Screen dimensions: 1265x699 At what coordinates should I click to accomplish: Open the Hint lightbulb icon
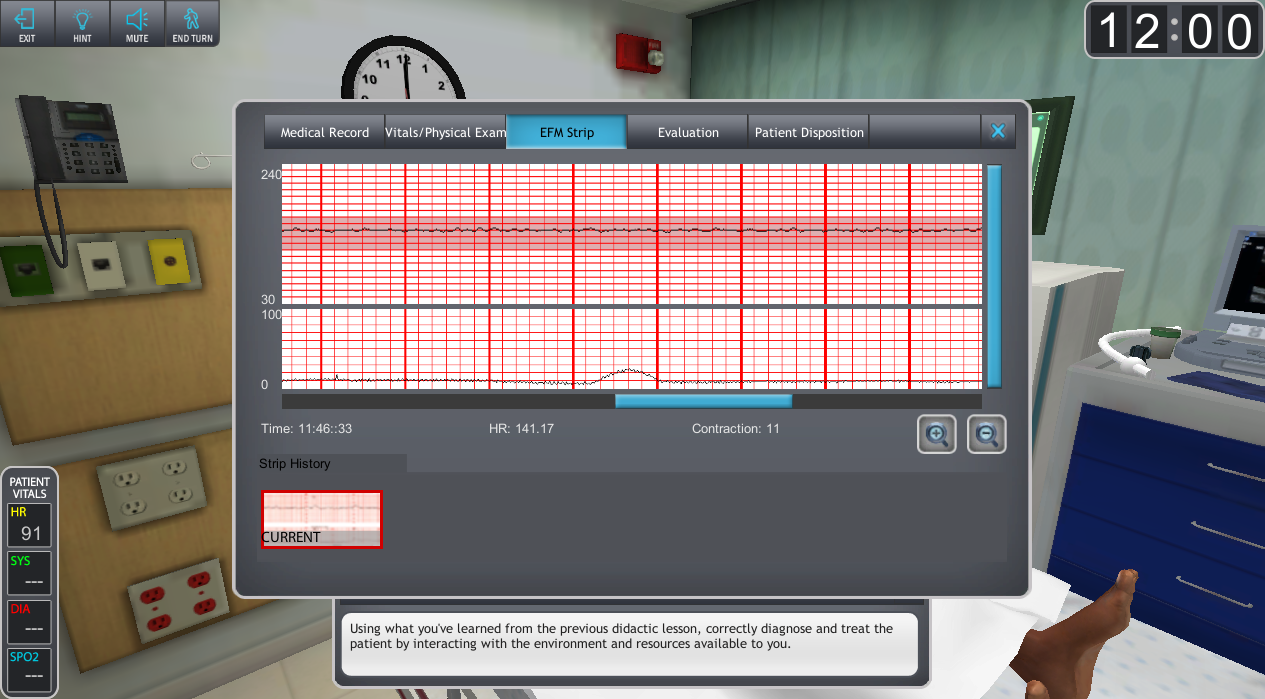(x=82, y=24)
